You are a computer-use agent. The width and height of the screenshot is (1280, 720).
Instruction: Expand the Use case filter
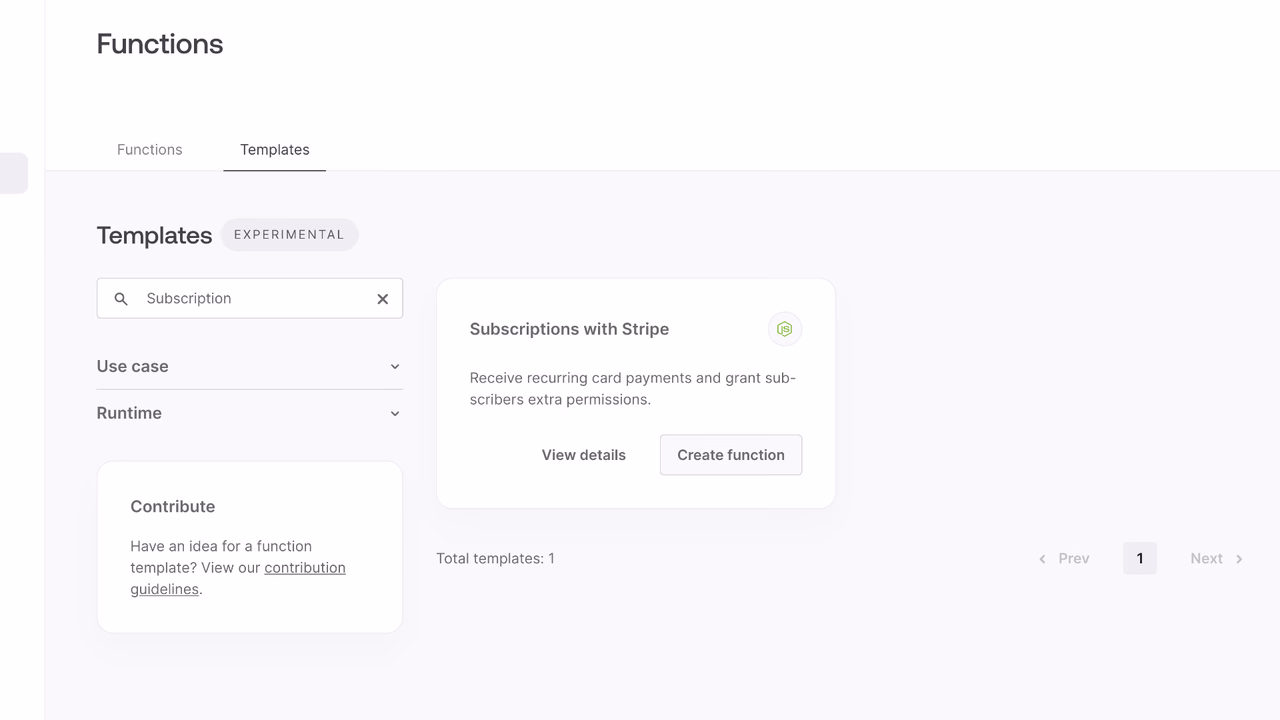tap(249, 366)
